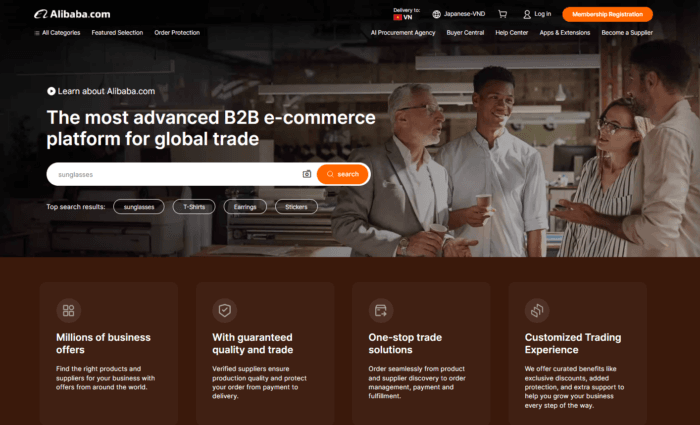The width and height of the screenshot is (700, 425).
Task: Click the hamburger icon beside All Categories
Action: point(37,33)
